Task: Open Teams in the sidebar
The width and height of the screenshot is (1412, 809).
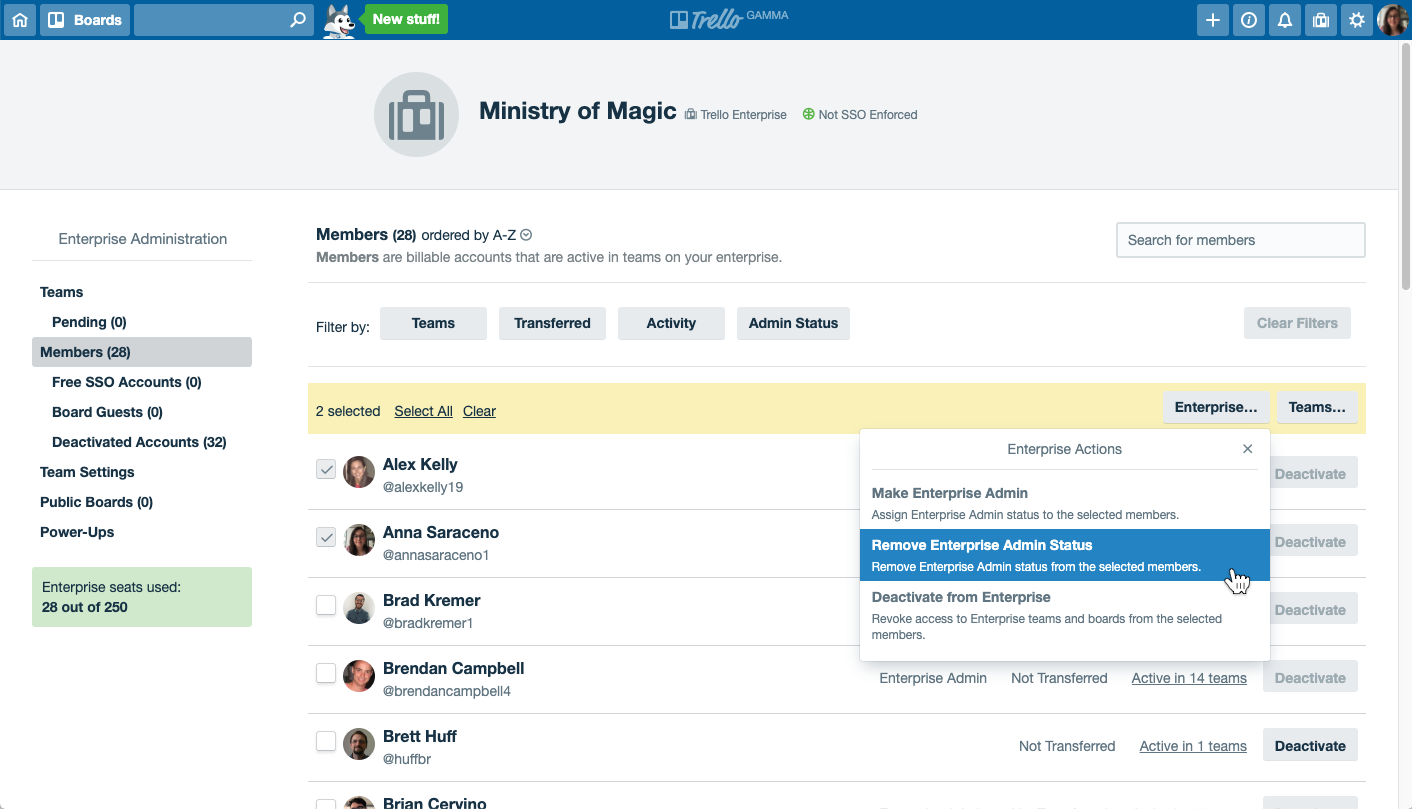Action: 142,292
